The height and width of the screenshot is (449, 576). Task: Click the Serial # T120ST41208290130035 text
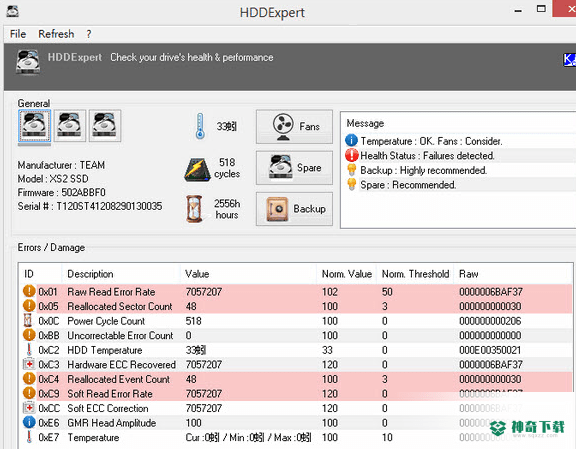click(90, 206)
